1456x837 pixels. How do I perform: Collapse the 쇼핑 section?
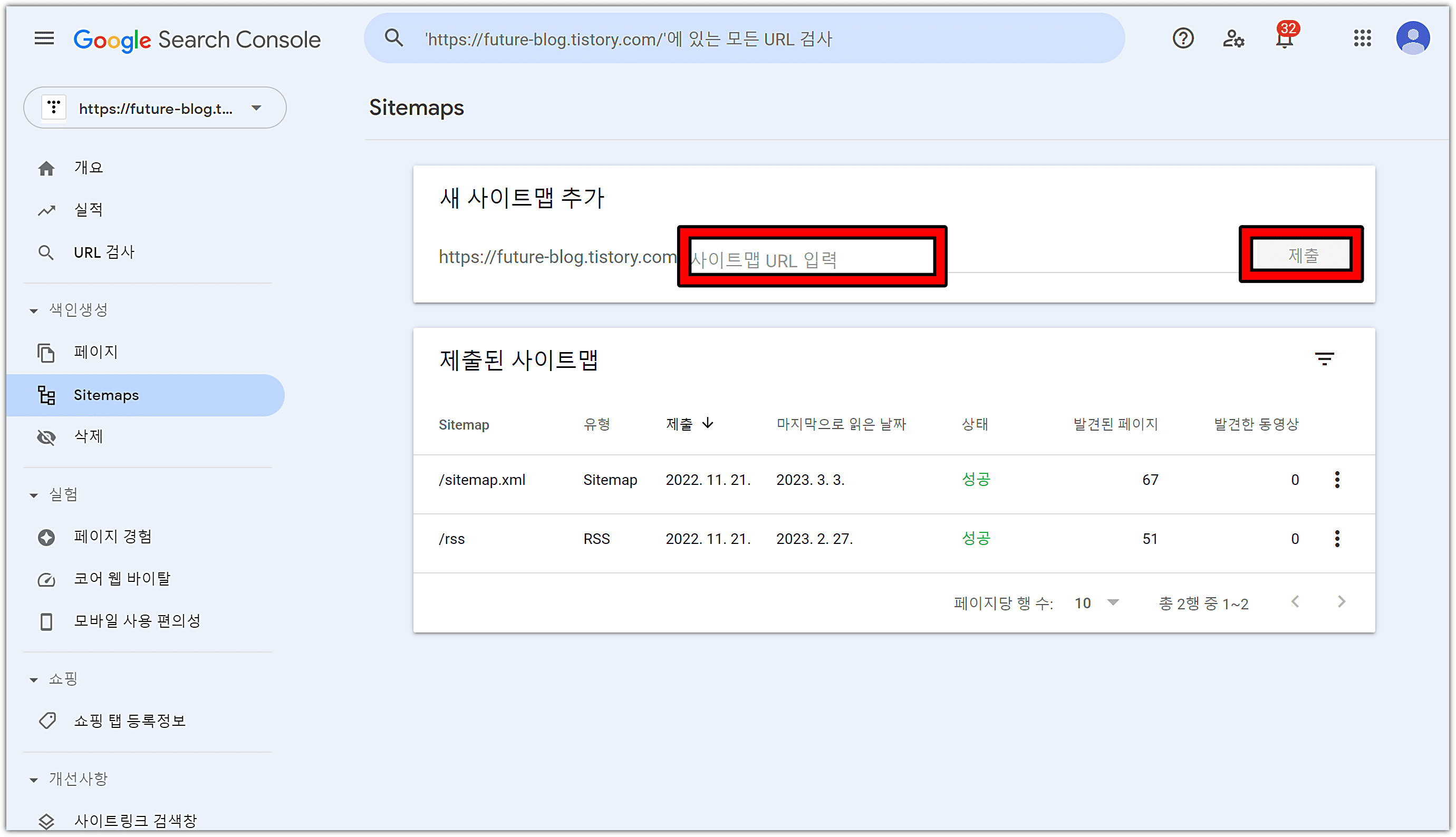coord(34,679)
